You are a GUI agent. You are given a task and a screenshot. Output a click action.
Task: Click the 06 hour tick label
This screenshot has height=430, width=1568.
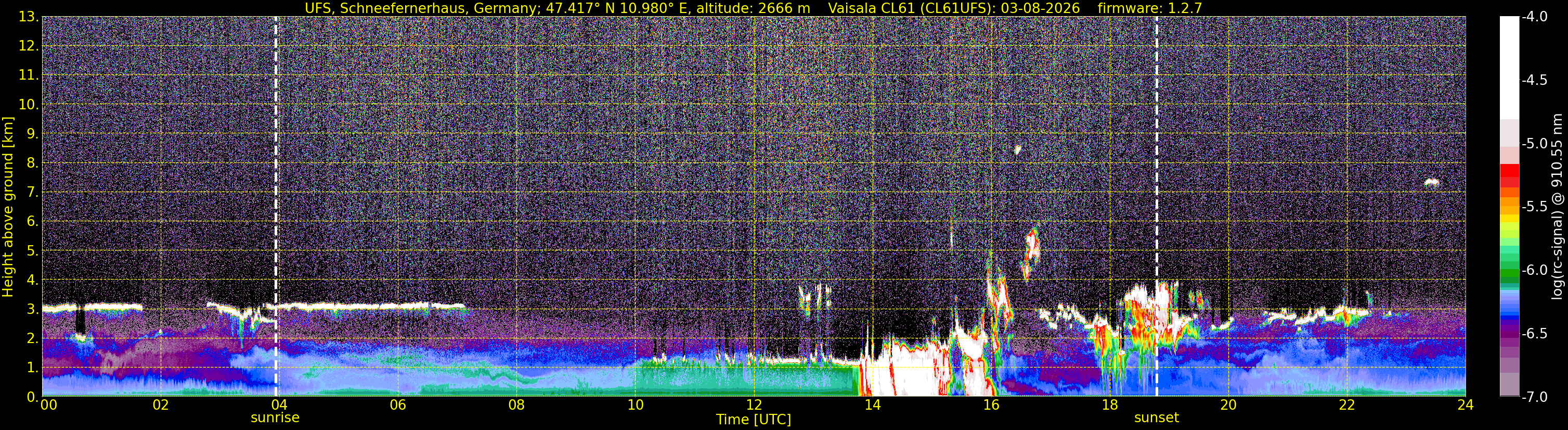point(397,405)
